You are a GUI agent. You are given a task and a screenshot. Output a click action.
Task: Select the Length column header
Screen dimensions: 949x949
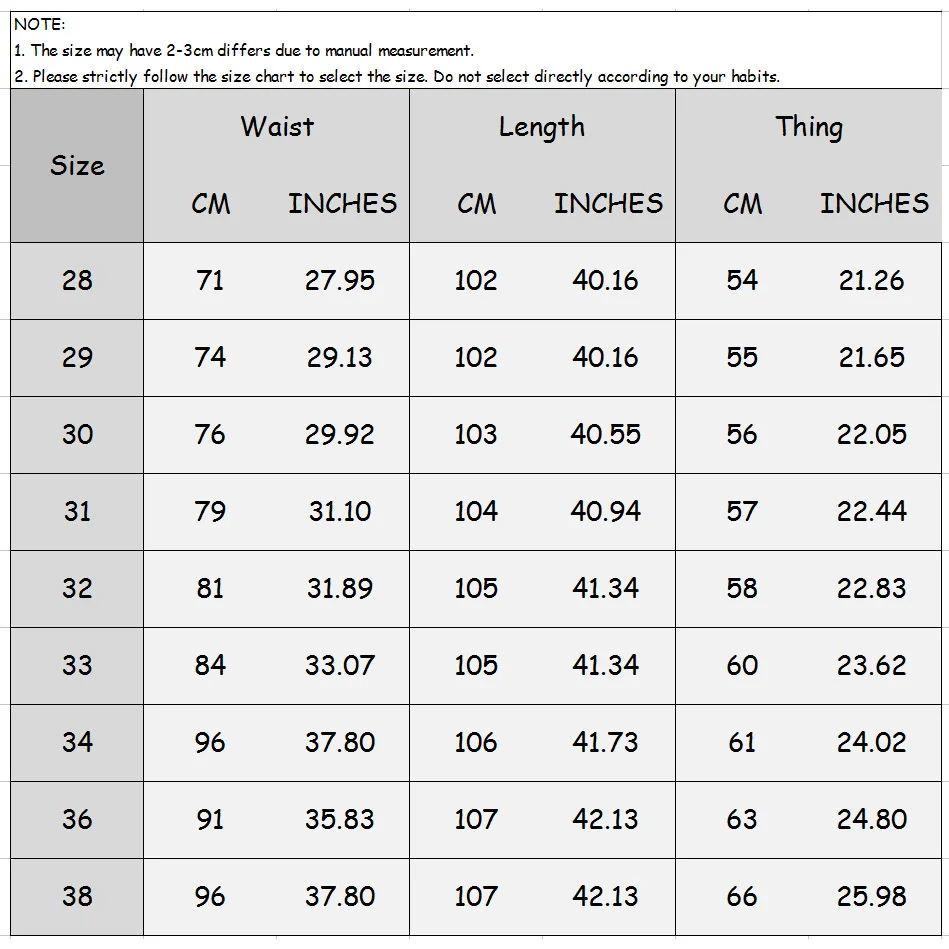point(542,128)
